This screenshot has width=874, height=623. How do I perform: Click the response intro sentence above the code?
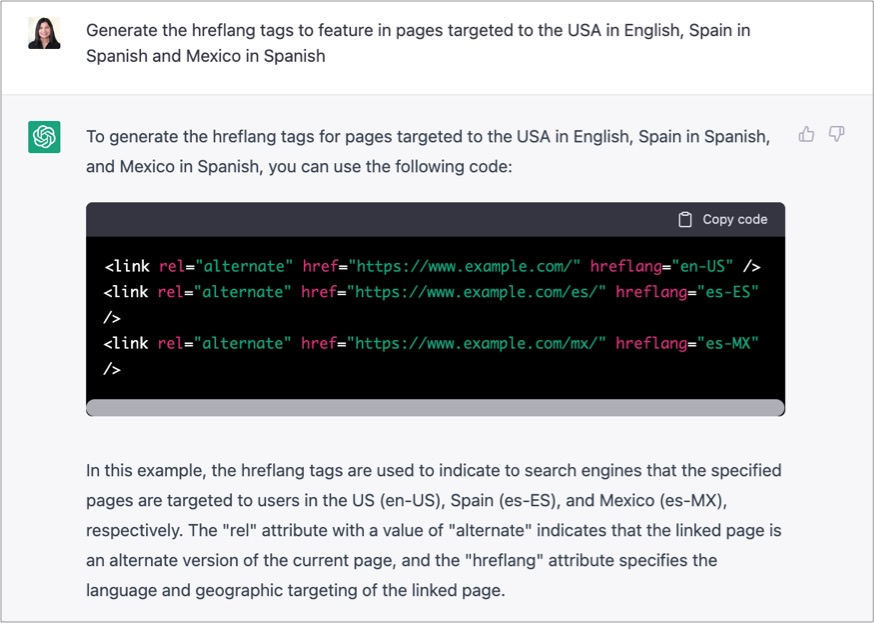[x=427, y=151]
